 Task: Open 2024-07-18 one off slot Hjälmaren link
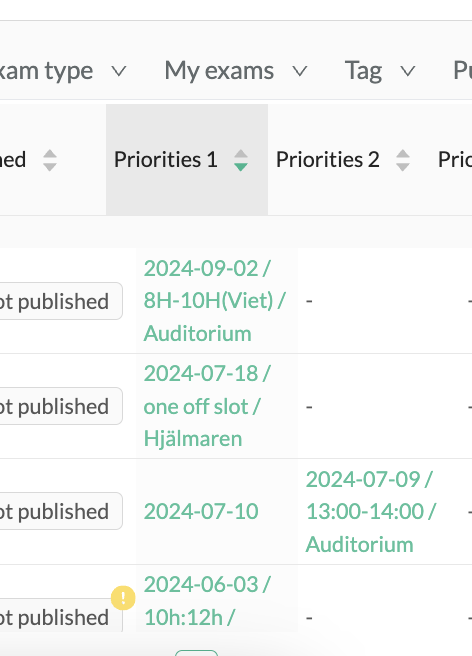click(208, 406)
